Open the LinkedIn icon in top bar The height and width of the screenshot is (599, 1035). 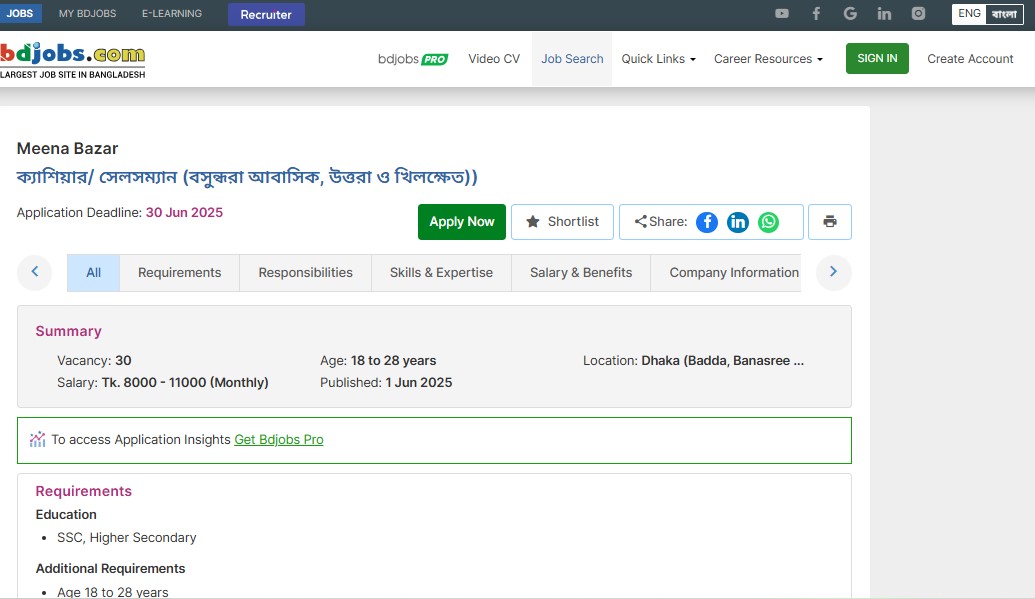point(884,13)
